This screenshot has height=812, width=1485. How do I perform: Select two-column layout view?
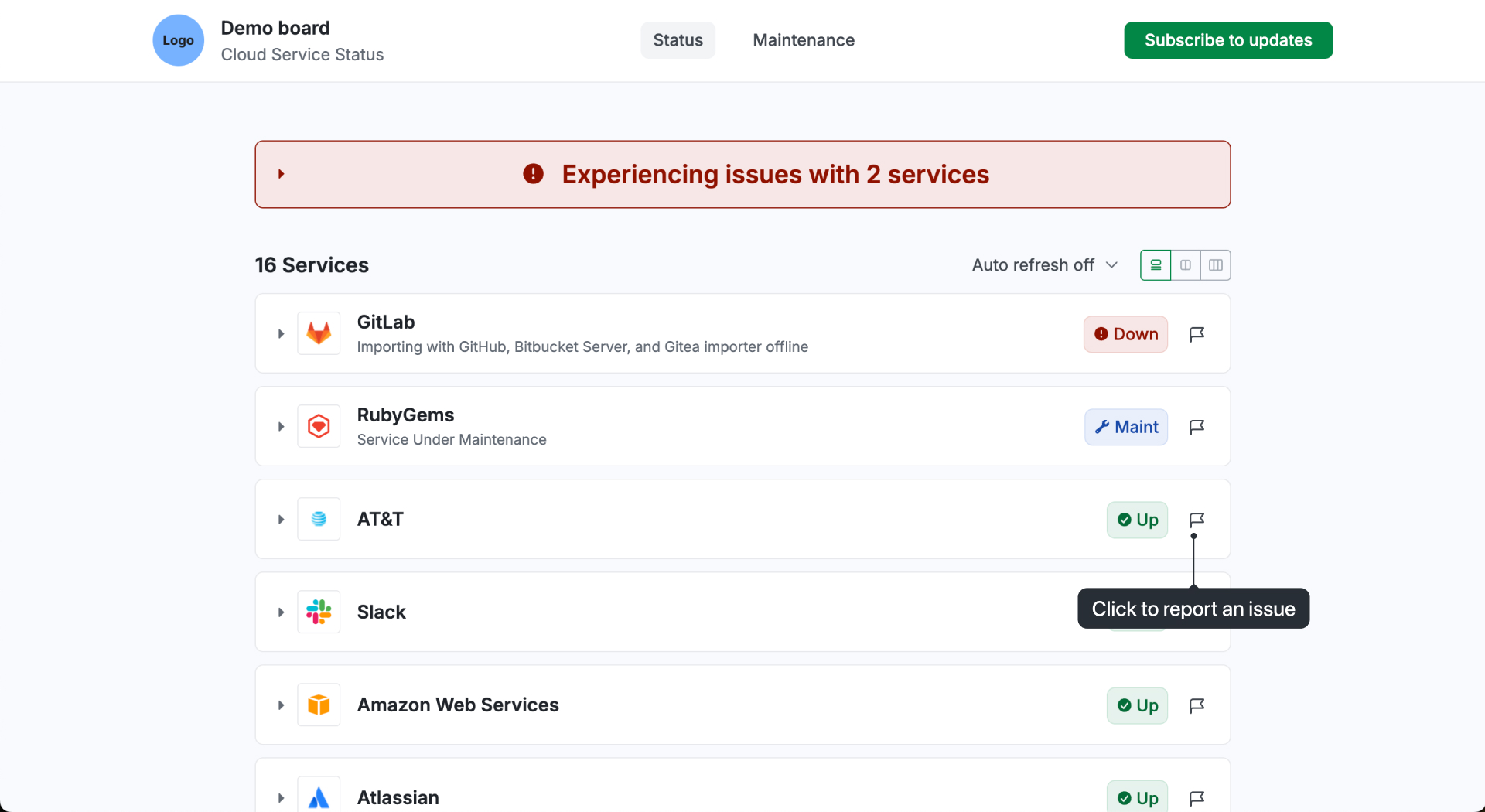[x=1186, y=265]
